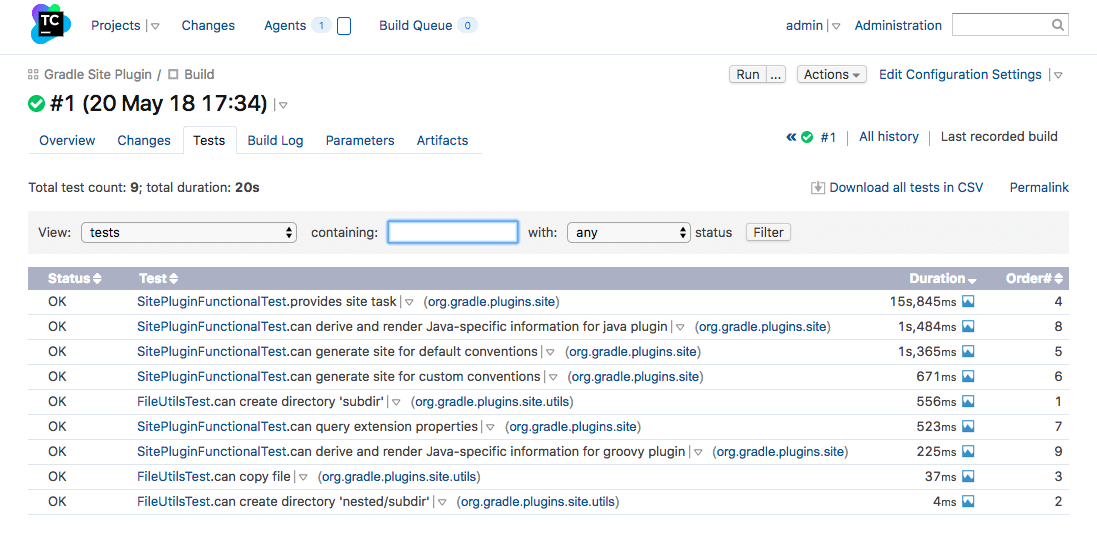Viewport: 1097px width, 541px height.
Task: Sort table by Duration column header
Action: pyautogui.click(x=936, y=279)
